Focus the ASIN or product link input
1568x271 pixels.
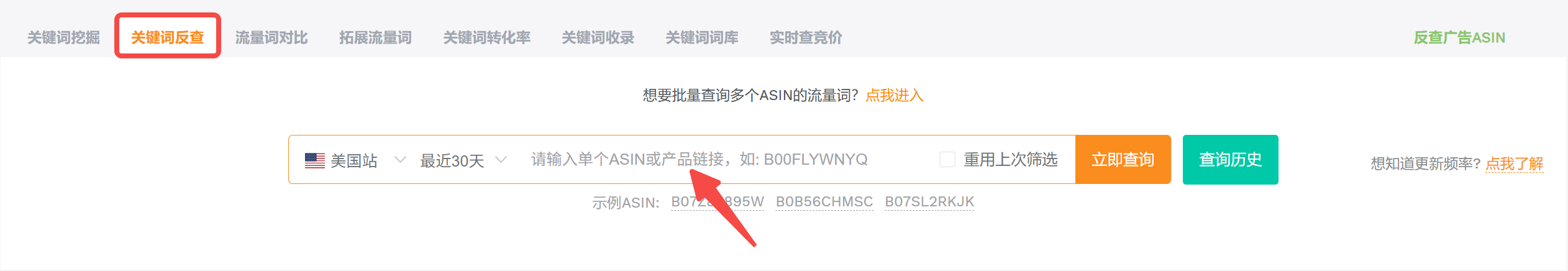[x=727, y=160]
